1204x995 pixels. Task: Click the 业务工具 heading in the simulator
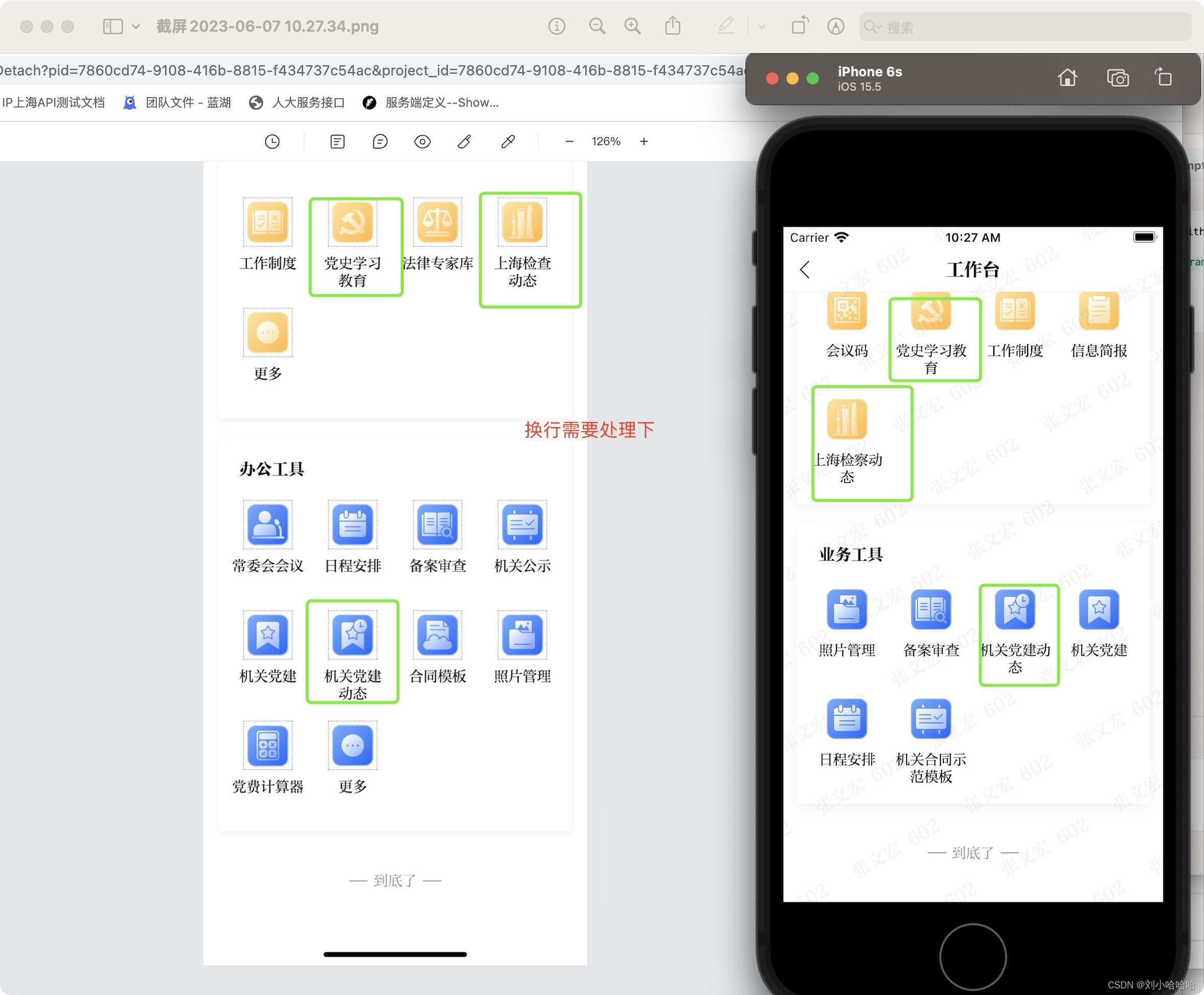click(x=851, y=554)
